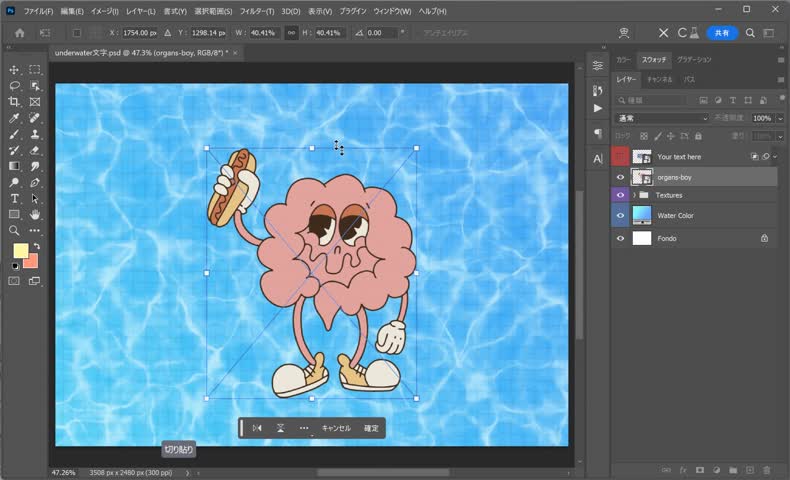The image size is (790, 480).
Task: Expand the Textures layer group
Action: [634, 195]
